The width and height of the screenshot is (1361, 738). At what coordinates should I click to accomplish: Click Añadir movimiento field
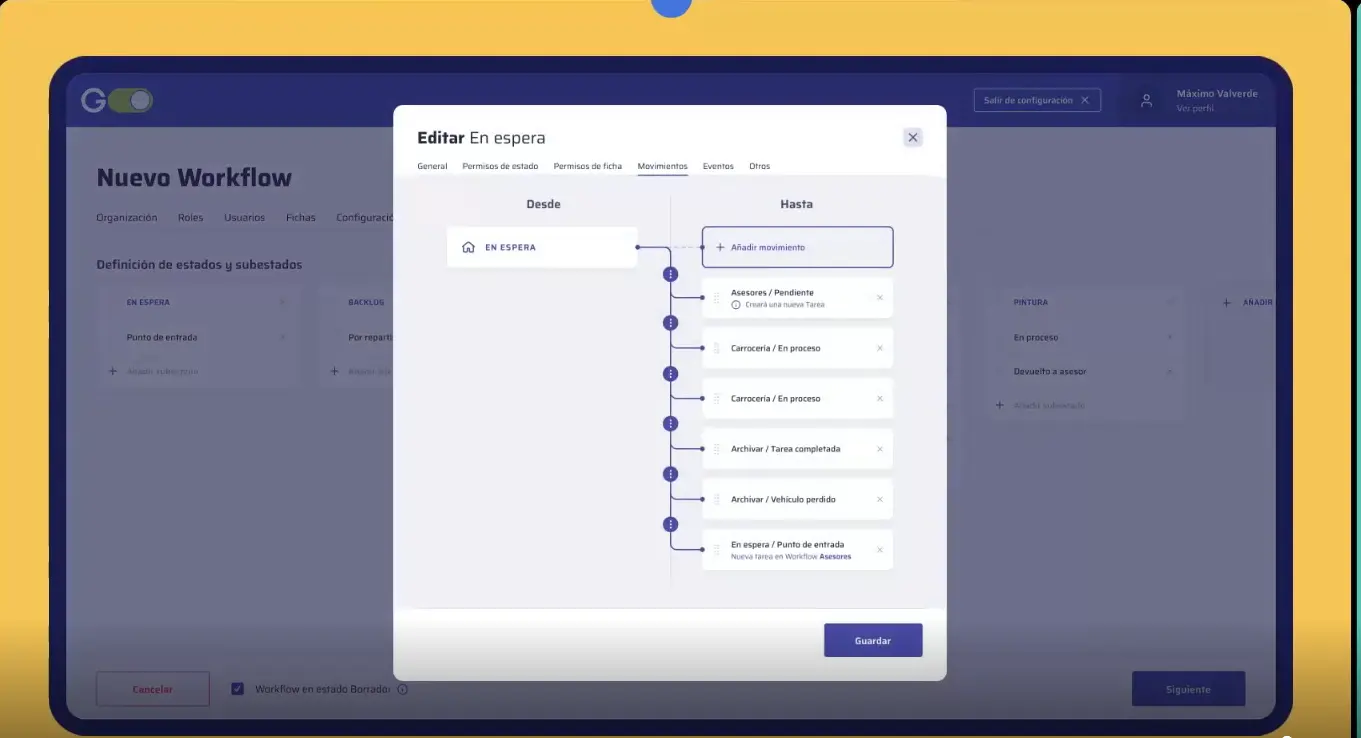coord(797,247)
